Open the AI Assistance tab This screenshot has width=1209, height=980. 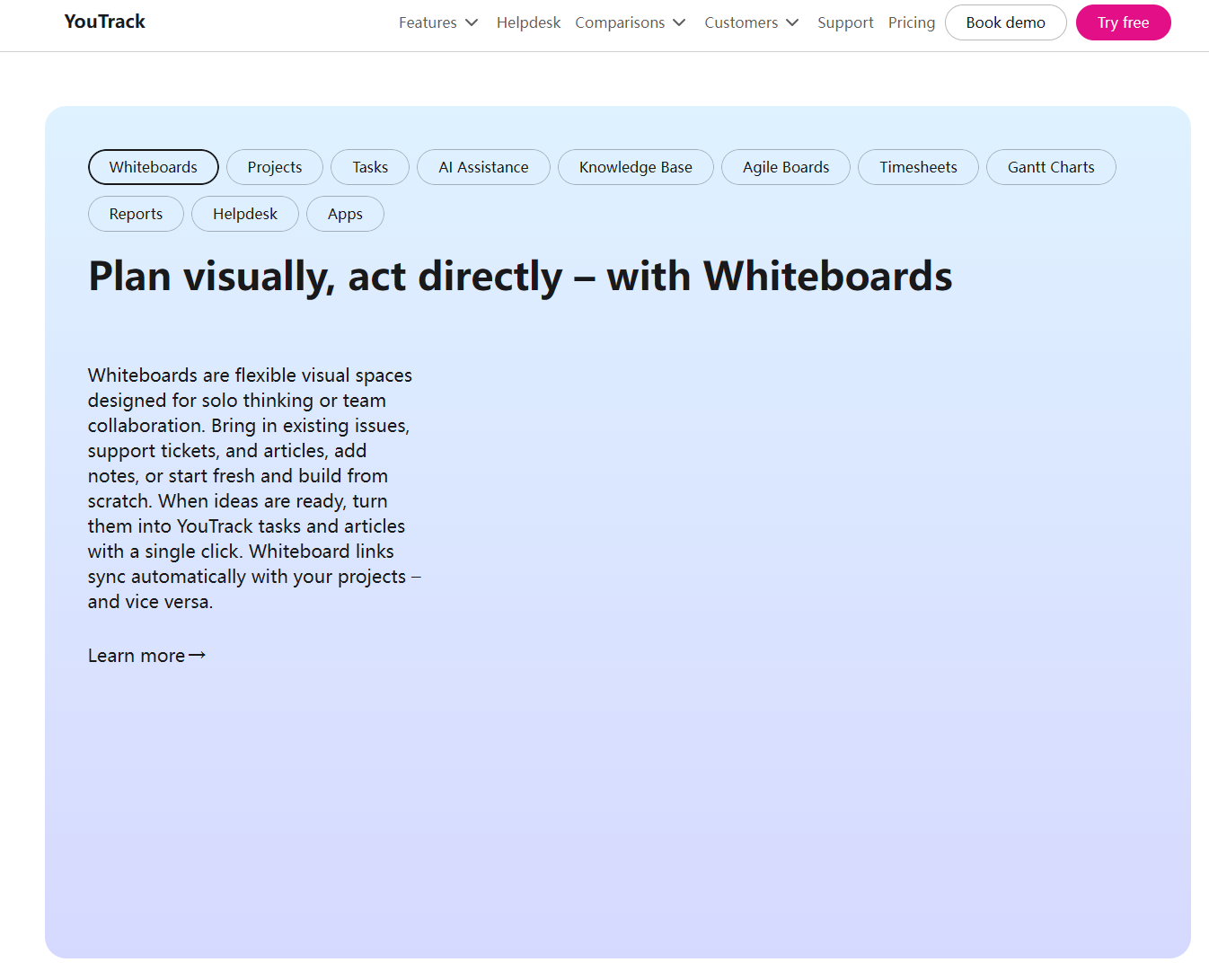(483, 167)
